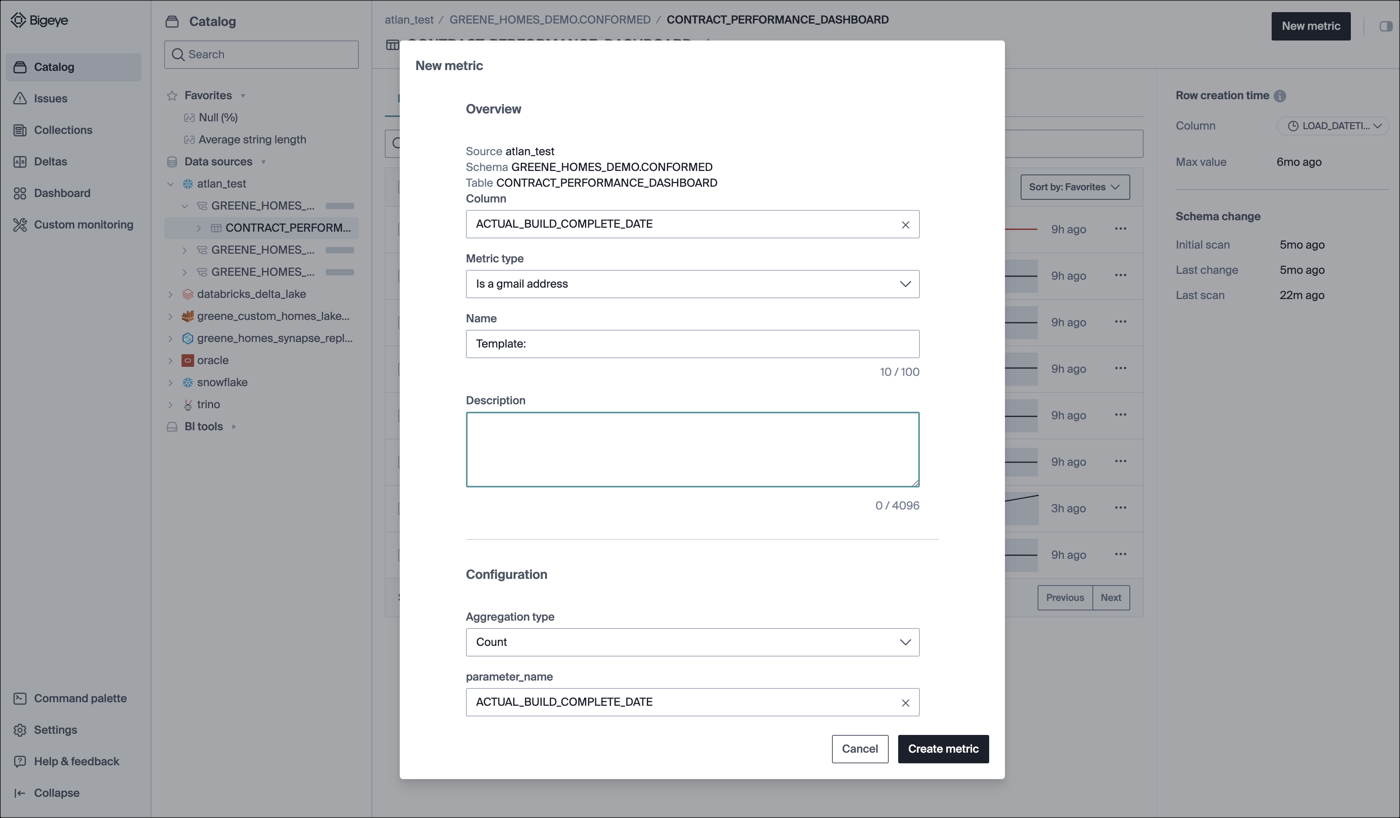
Task: Open the Sort by: Favorites dropdown
Action: click(1074, 187)
